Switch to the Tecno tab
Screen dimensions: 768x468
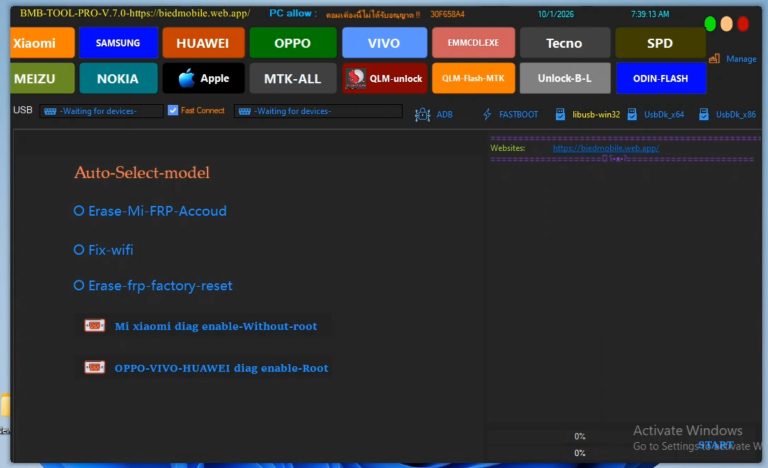[565, 43]
